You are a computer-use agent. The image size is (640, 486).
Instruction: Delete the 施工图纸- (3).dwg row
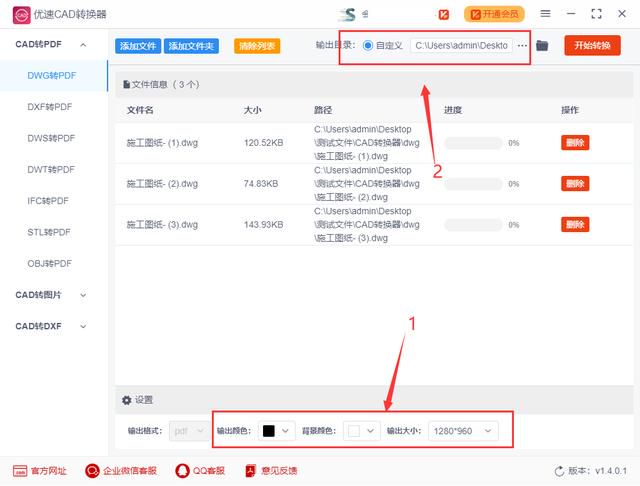point(575,224)
